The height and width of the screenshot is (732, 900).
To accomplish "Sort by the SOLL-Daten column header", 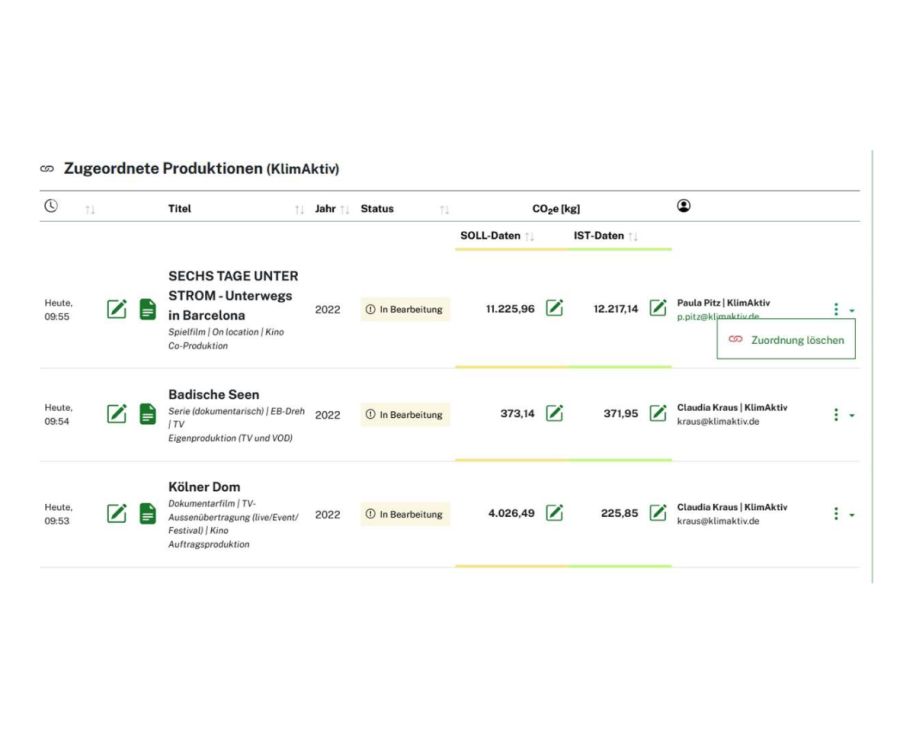I will (530, 237).
